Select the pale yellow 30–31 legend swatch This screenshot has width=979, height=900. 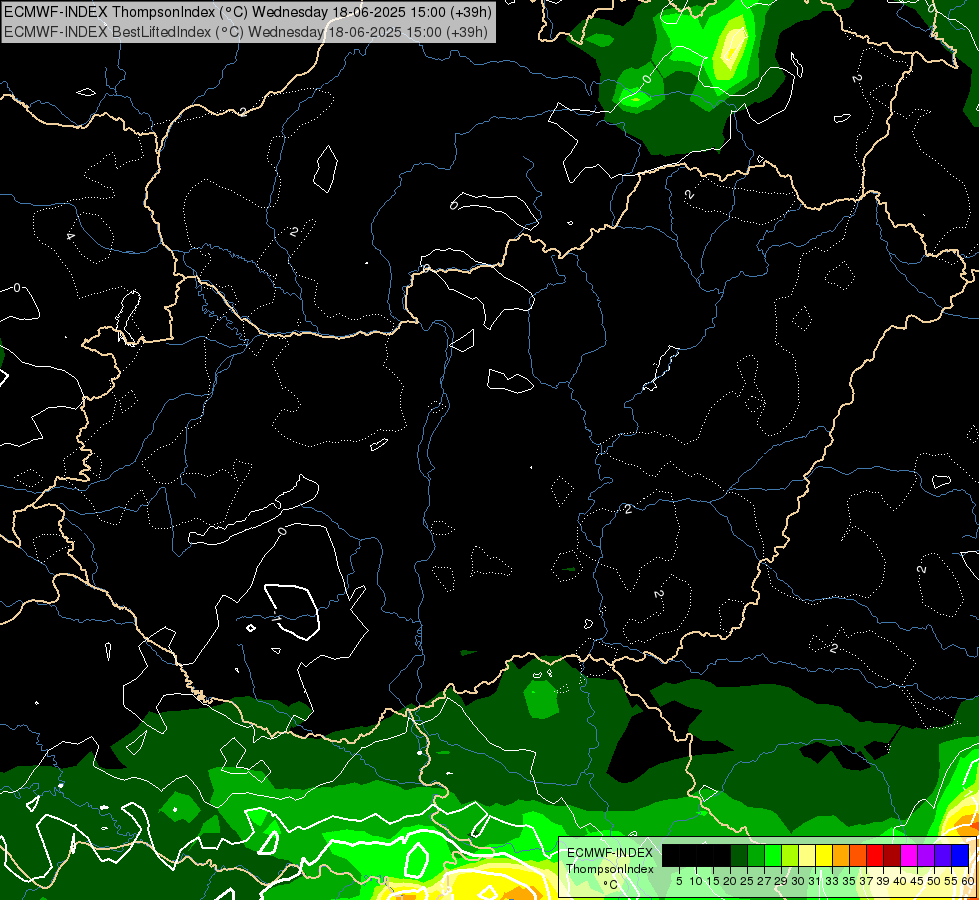coord(807,855)
